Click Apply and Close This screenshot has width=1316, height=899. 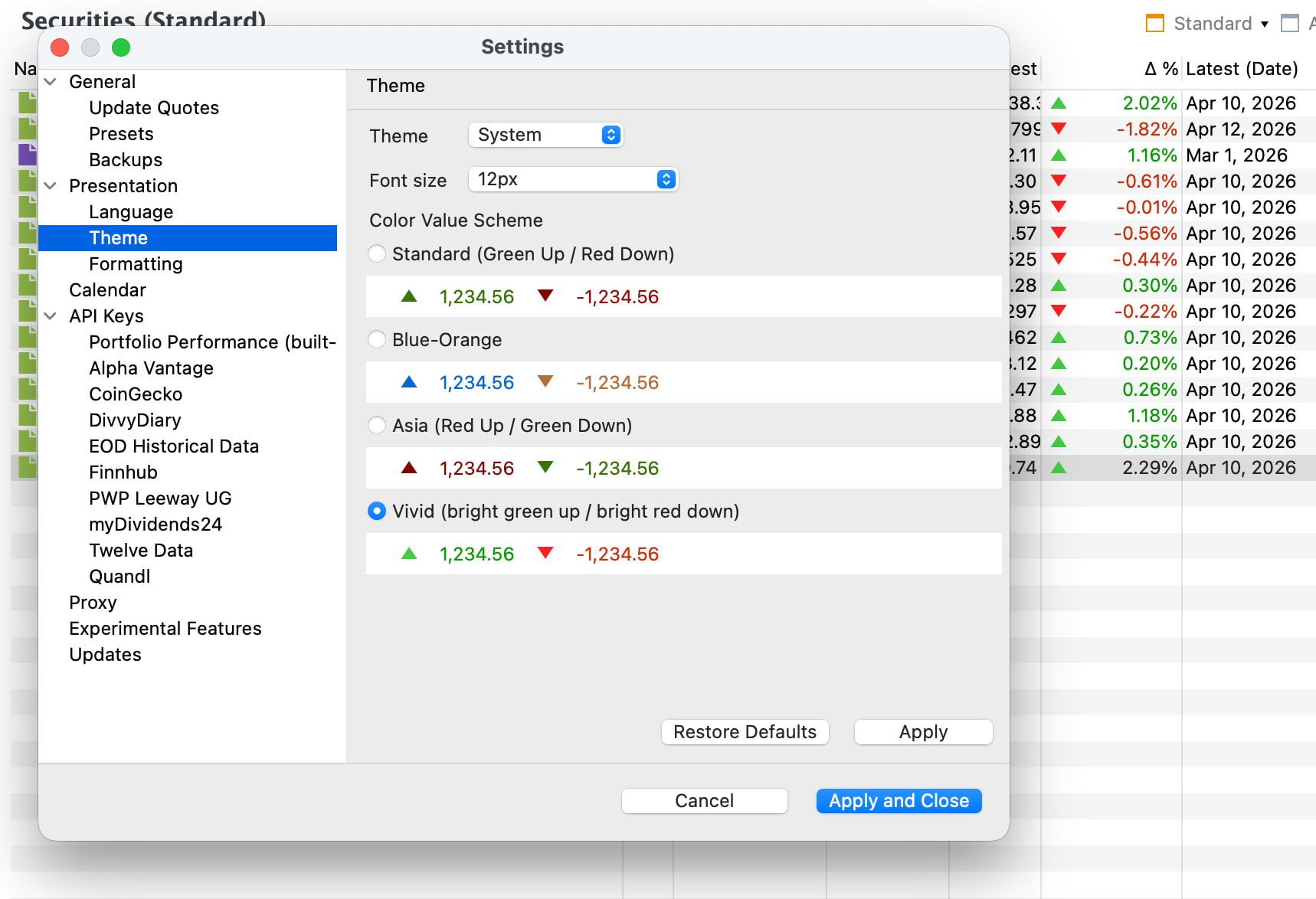click(899, 801)
